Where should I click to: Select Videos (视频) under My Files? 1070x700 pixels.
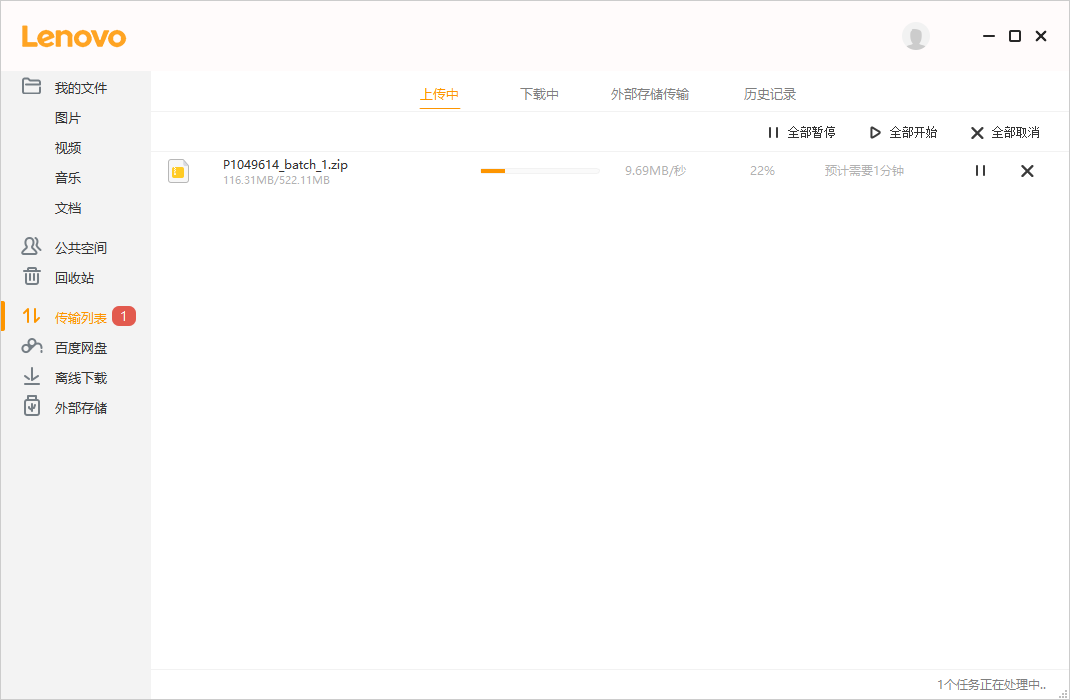click(x=68, y=148)
